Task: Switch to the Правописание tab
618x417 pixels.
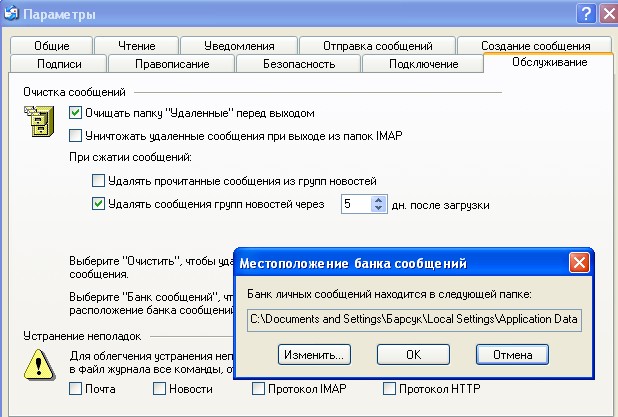Action: 172,64
